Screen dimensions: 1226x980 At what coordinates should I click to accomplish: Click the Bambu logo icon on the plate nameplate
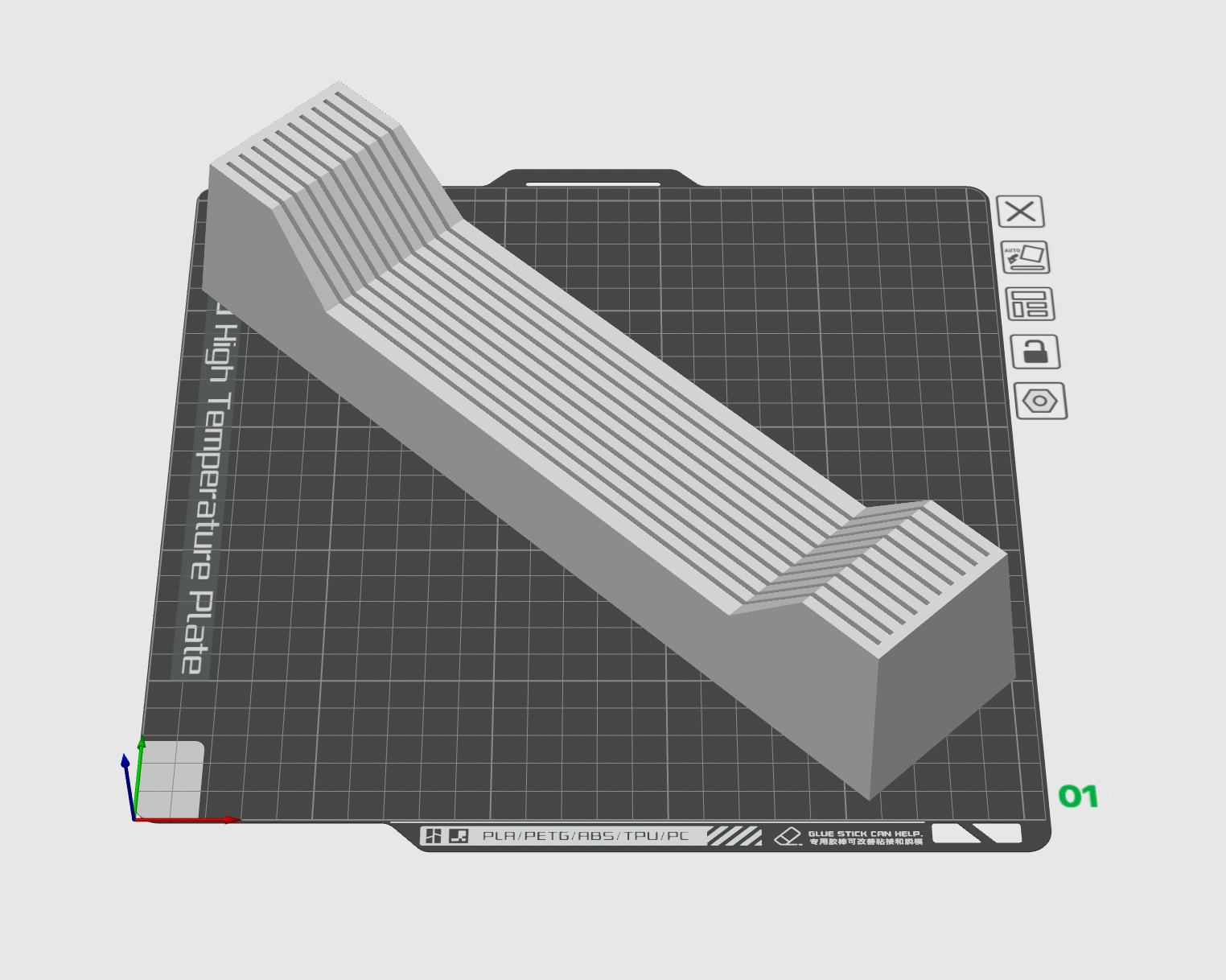pyautogui.click(x=435, y=835)
